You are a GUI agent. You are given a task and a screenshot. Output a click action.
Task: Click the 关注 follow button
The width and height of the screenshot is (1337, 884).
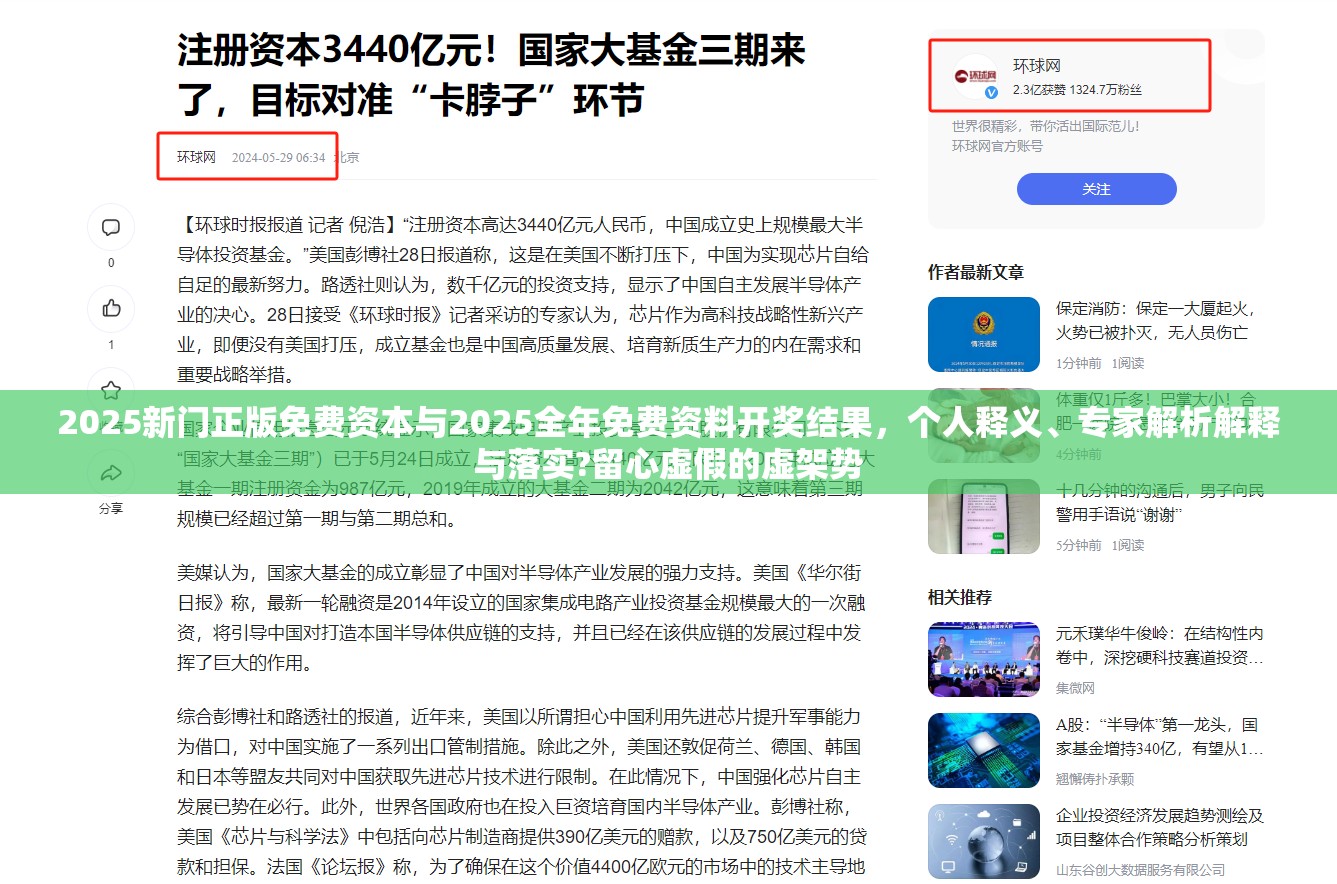[1096, 189]
